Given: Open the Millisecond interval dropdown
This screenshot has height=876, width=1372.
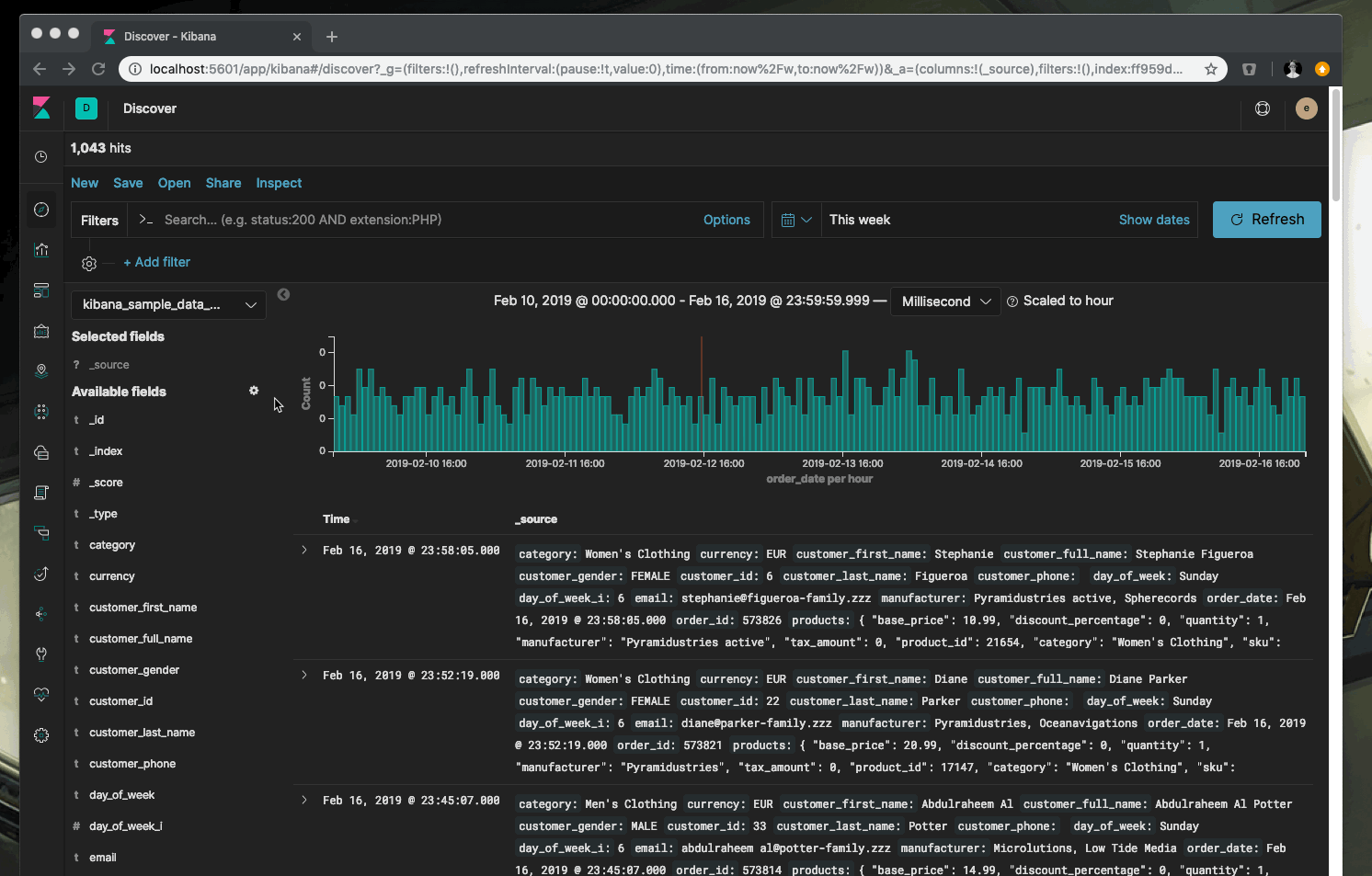Looking at the screenshot, I should [945, 301].
